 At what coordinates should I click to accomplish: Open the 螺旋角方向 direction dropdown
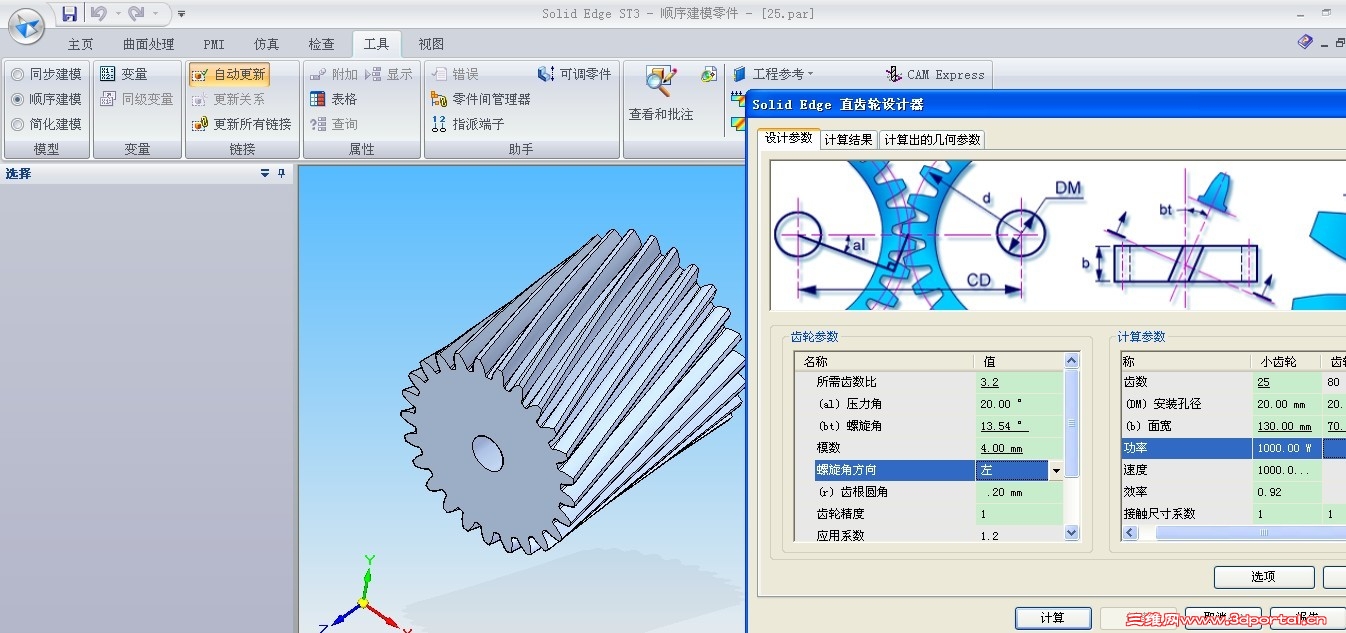pyautogui.click(x=1056, y=470)
